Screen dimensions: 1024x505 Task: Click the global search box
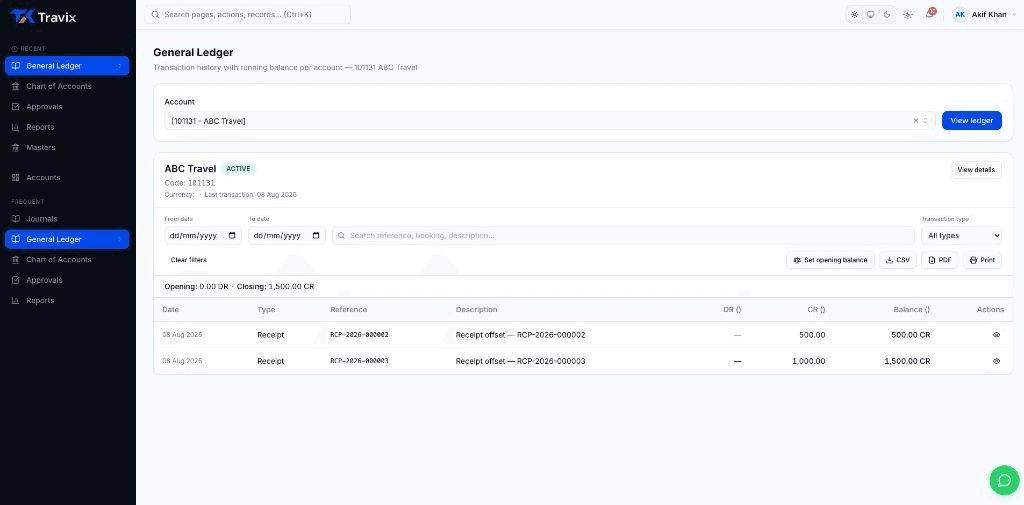pos(248,14)
